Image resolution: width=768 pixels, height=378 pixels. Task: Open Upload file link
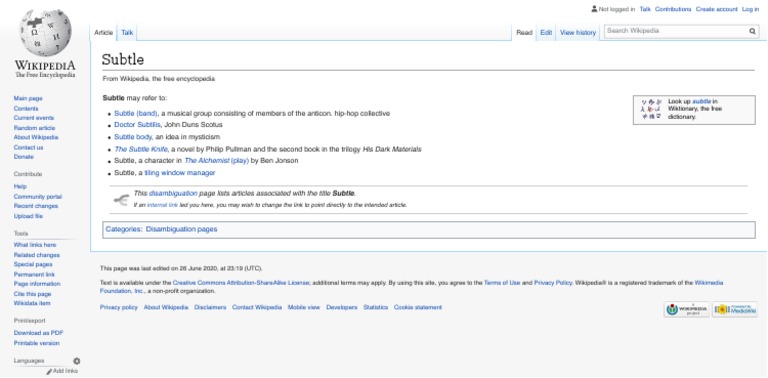coord(28,216)
